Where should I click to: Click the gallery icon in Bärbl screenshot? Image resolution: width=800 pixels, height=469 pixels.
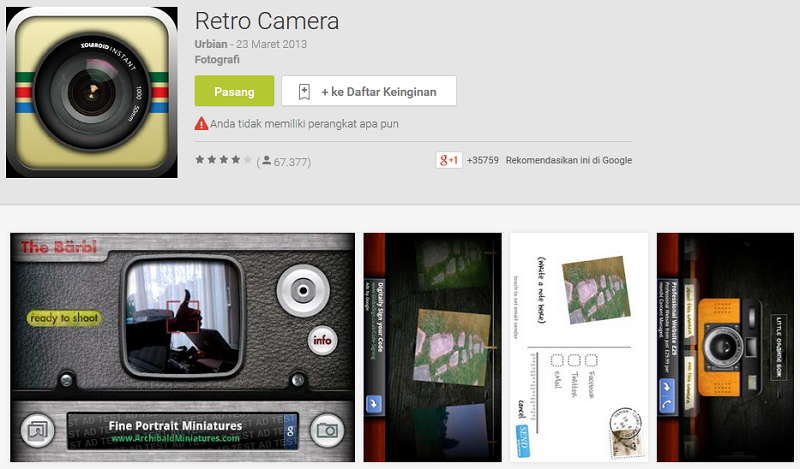tap(38, 430)
